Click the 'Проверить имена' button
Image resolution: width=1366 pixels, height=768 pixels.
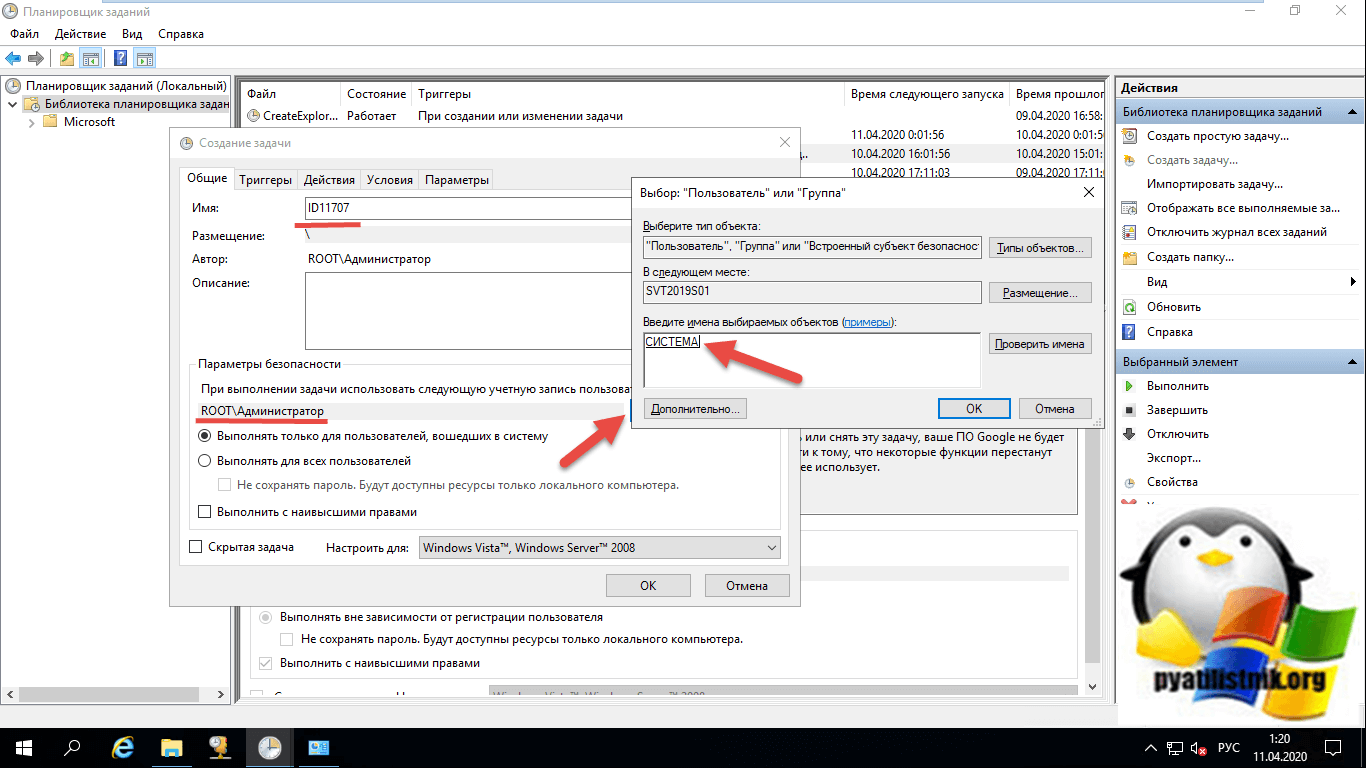click(1040, 344)
